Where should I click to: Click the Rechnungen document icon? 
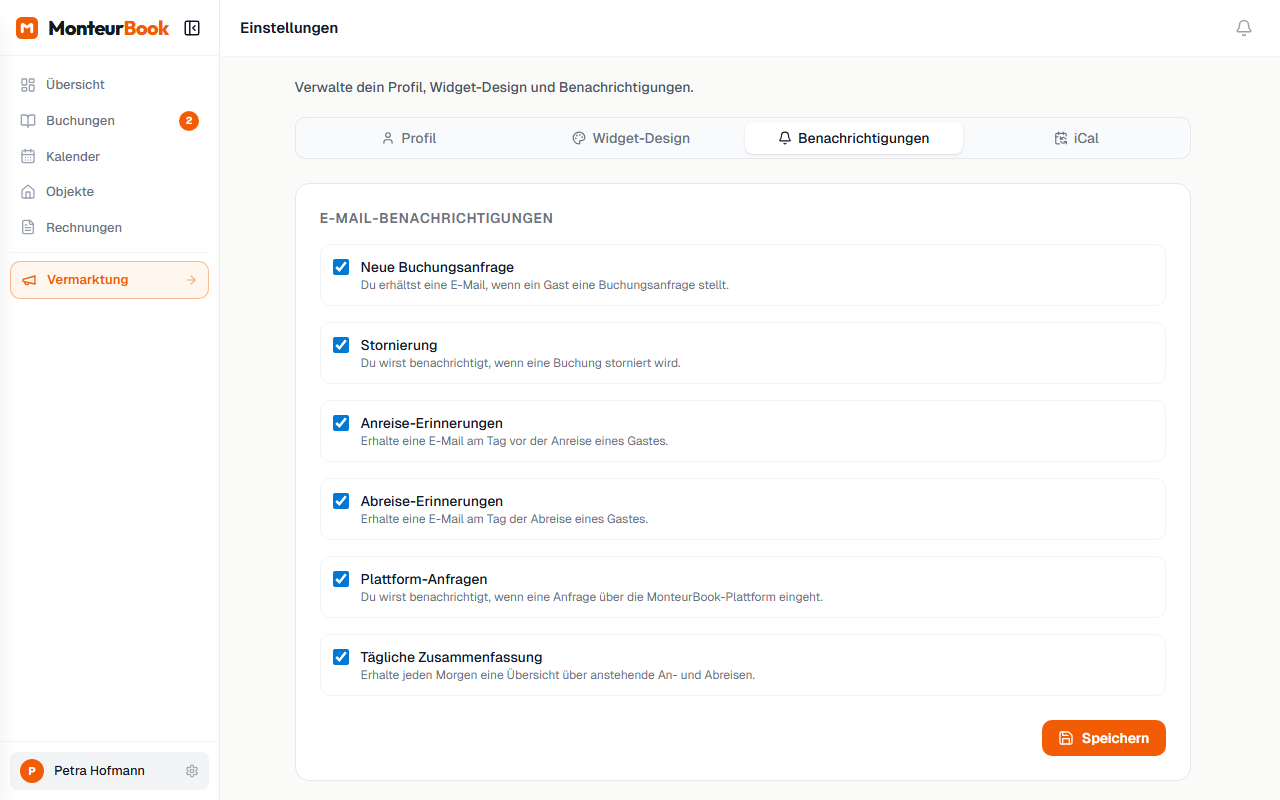pos(28,228)
